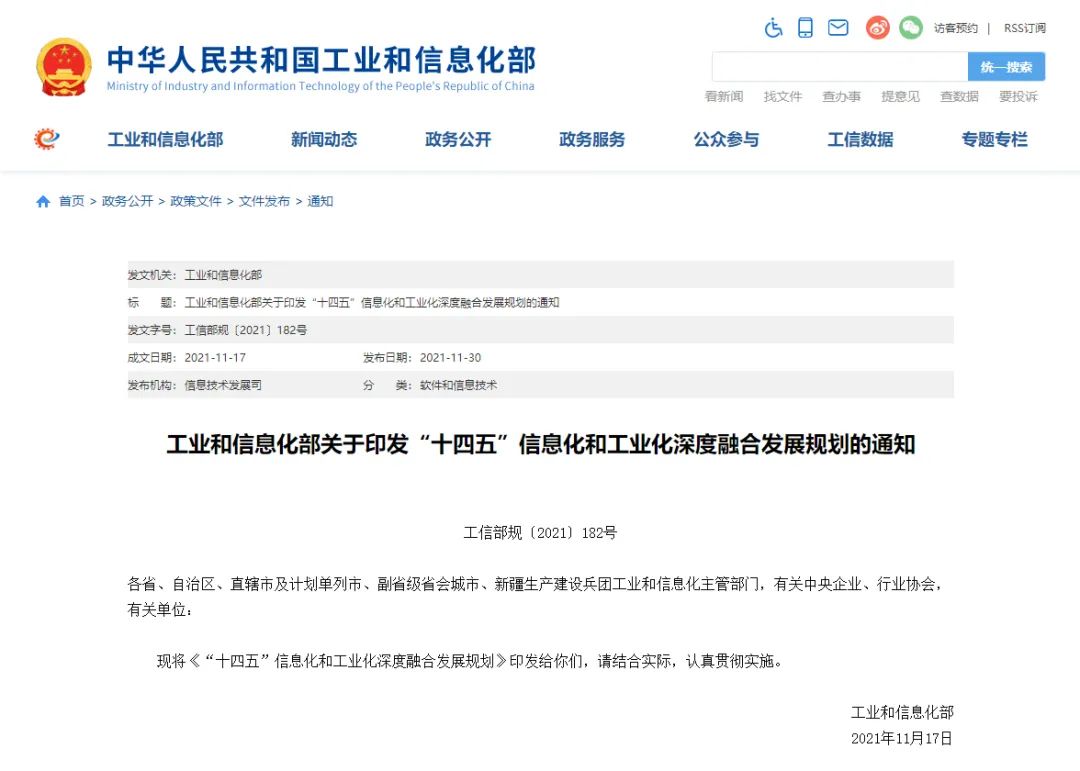
Task: Open the RSS订阅 link
Action: click(x=1025, y=28)
